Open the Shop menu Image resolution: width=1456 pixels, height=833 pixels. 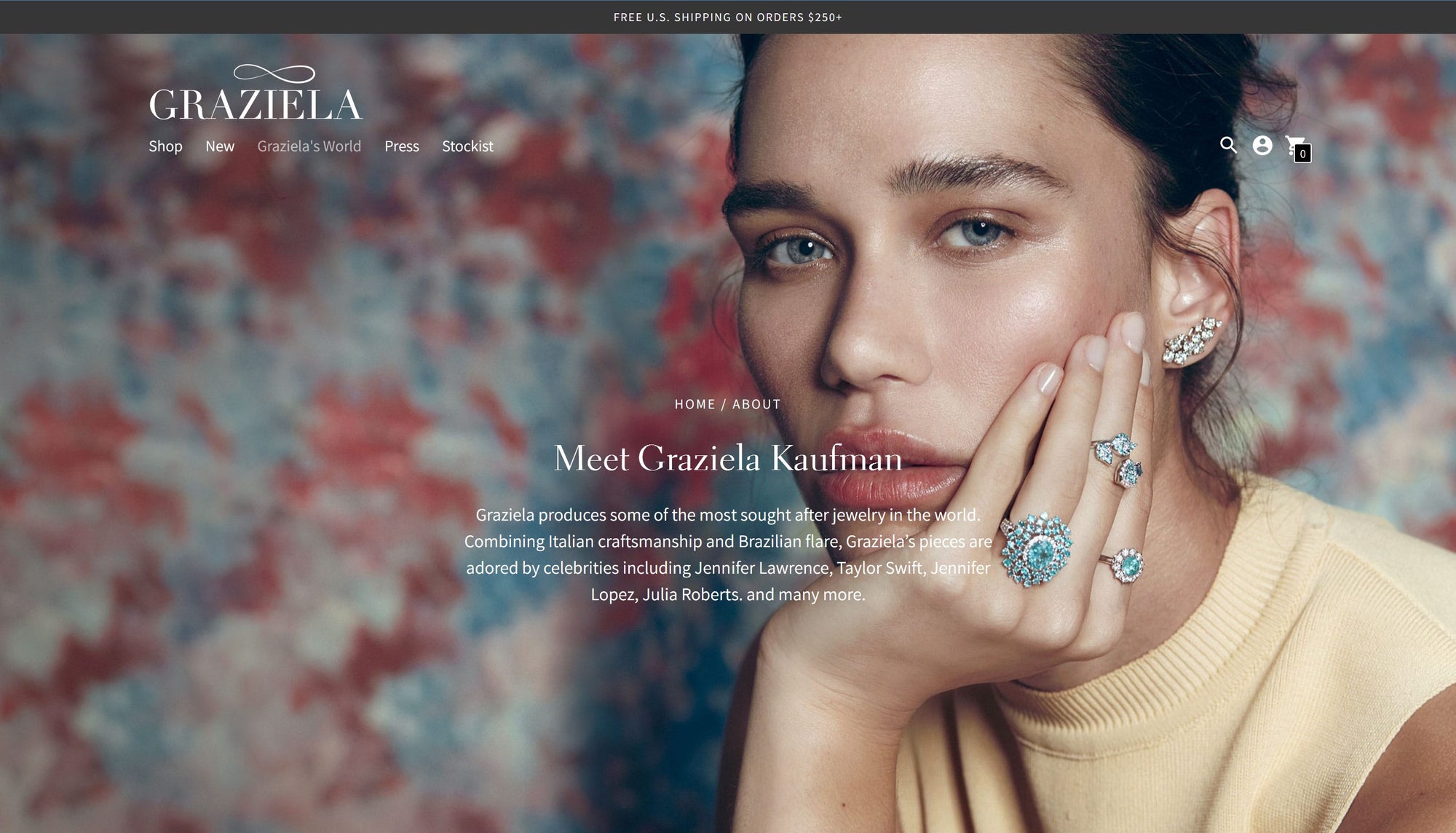pos(165,146)
